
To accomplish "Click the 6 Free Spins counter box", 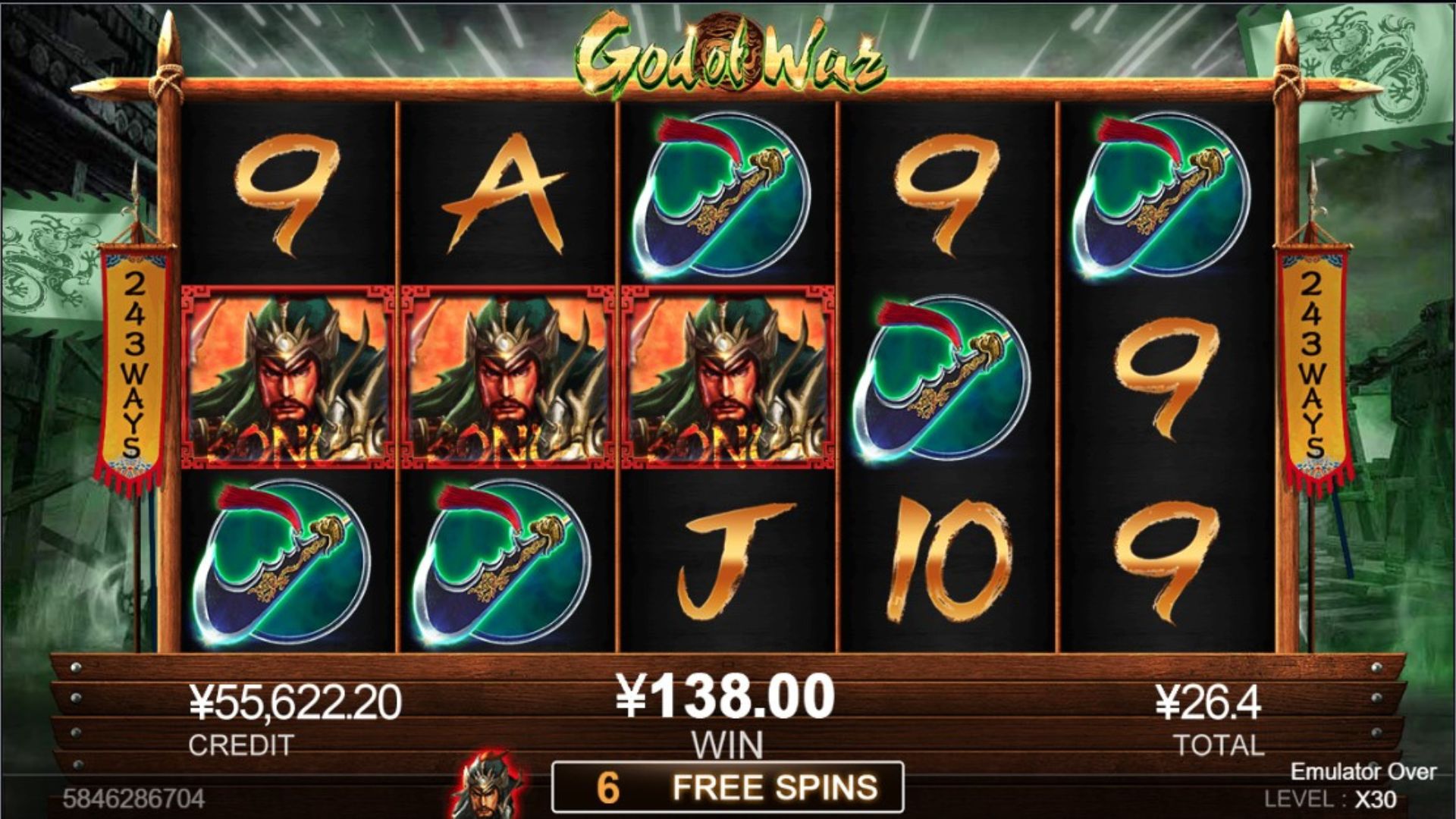I will 728,787.
